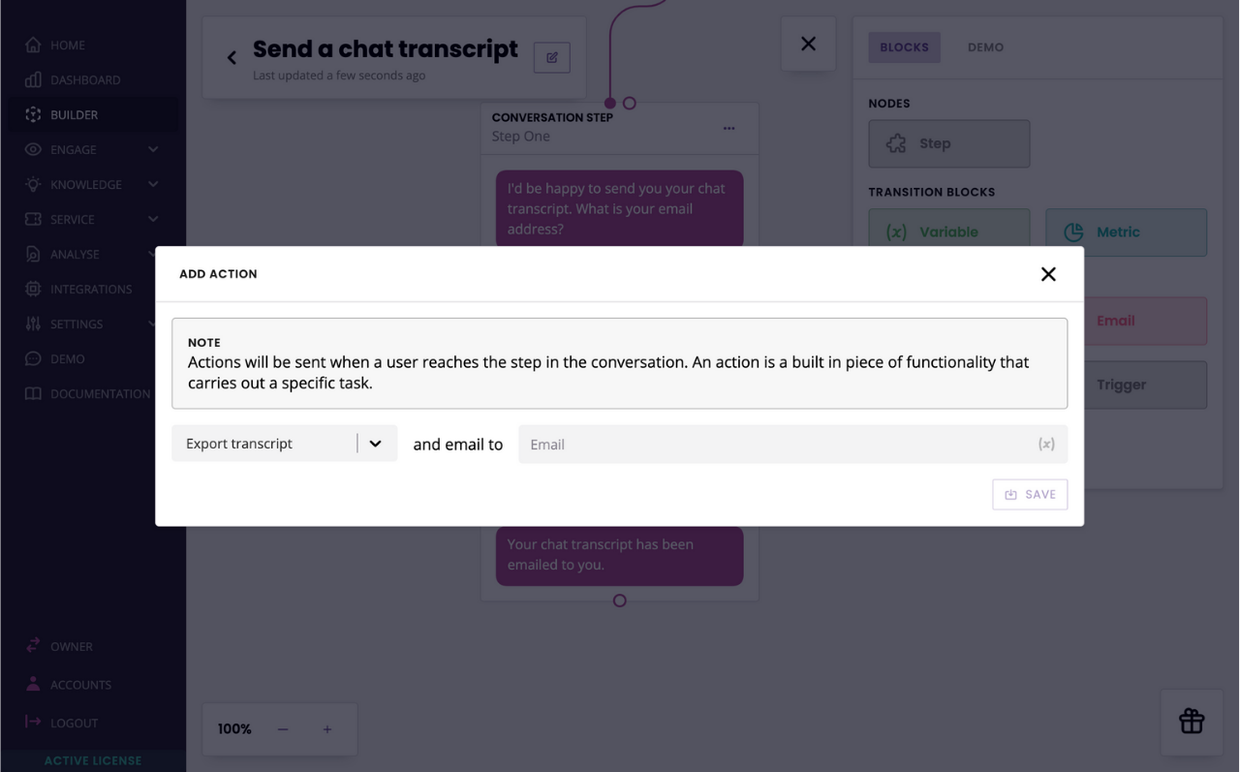Increase zoom with the plus button

pyautogui.click(x=327, y=730)
